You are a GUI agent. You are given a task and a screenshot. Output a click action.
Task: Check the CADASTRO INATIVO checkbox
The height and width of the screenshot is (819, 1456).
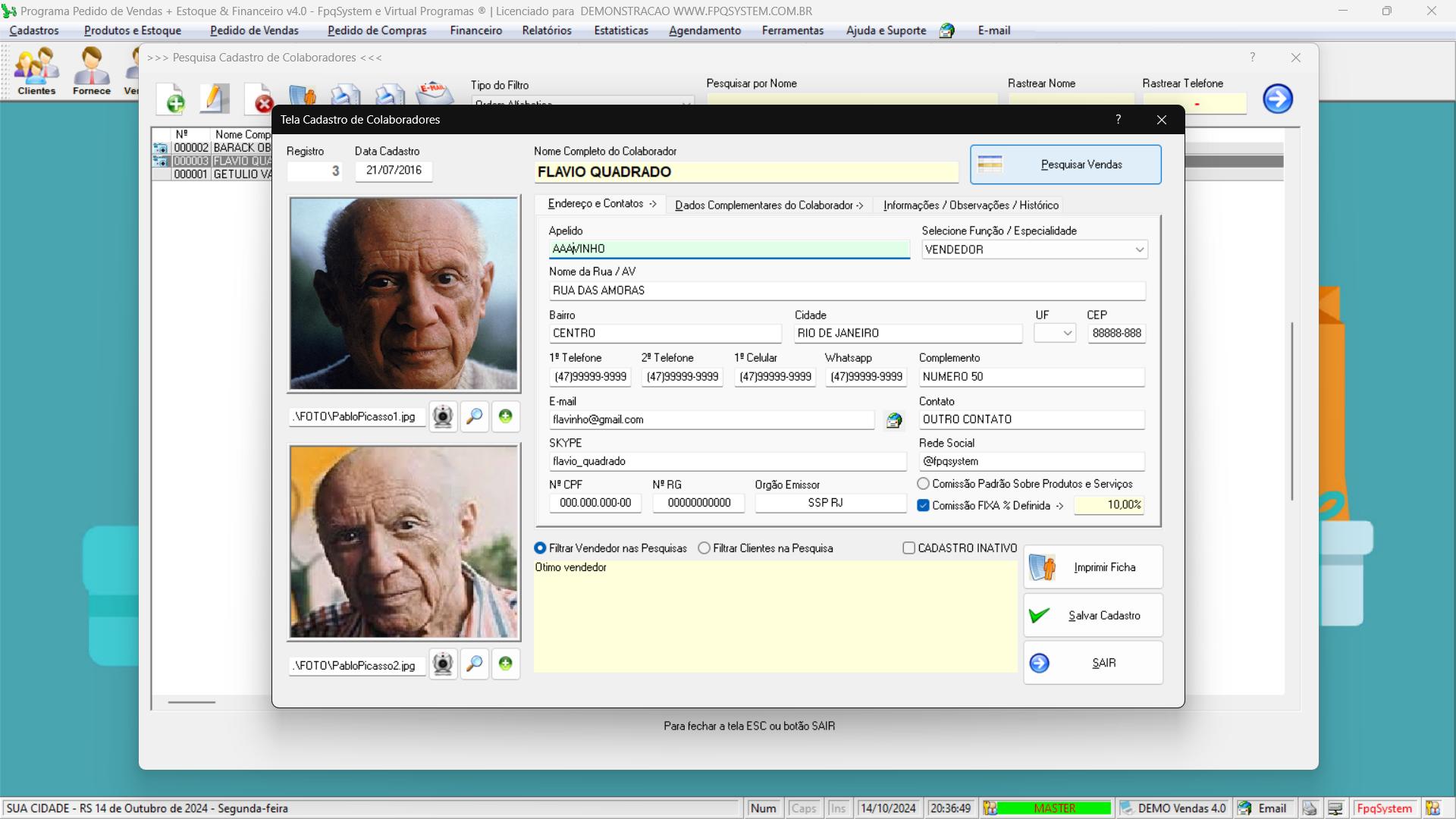(908, 548)
